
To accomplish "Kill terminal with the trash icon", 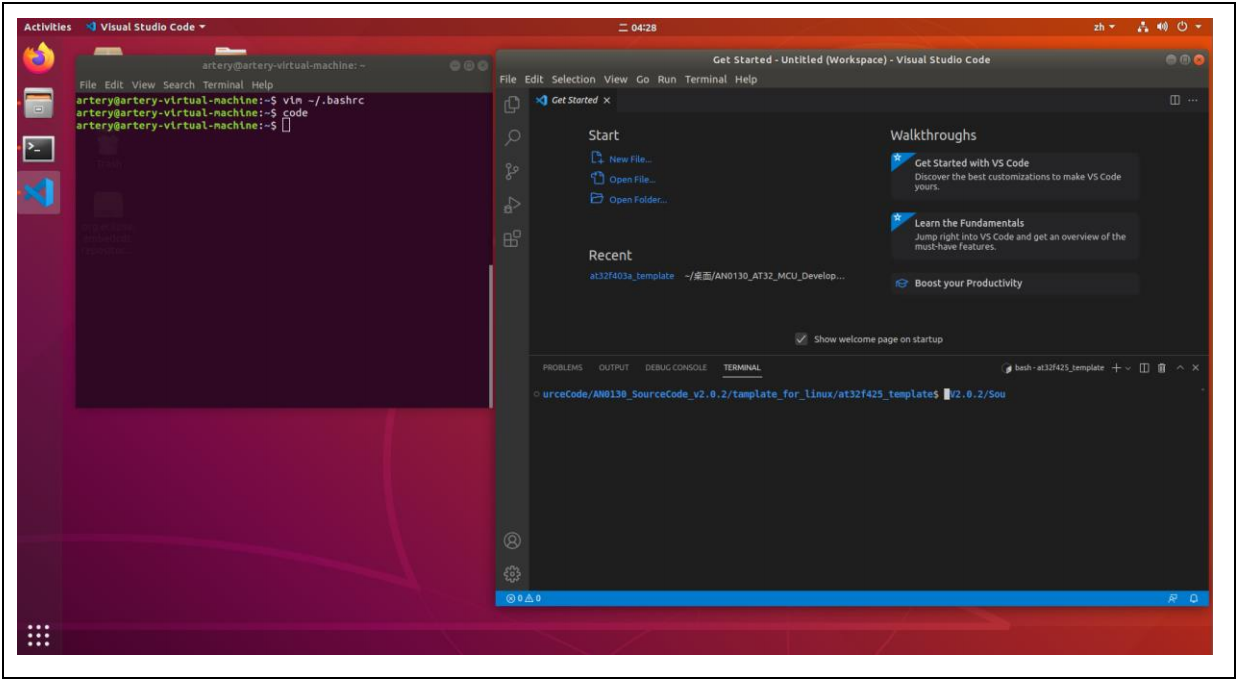I will [x=1161, y=368].
